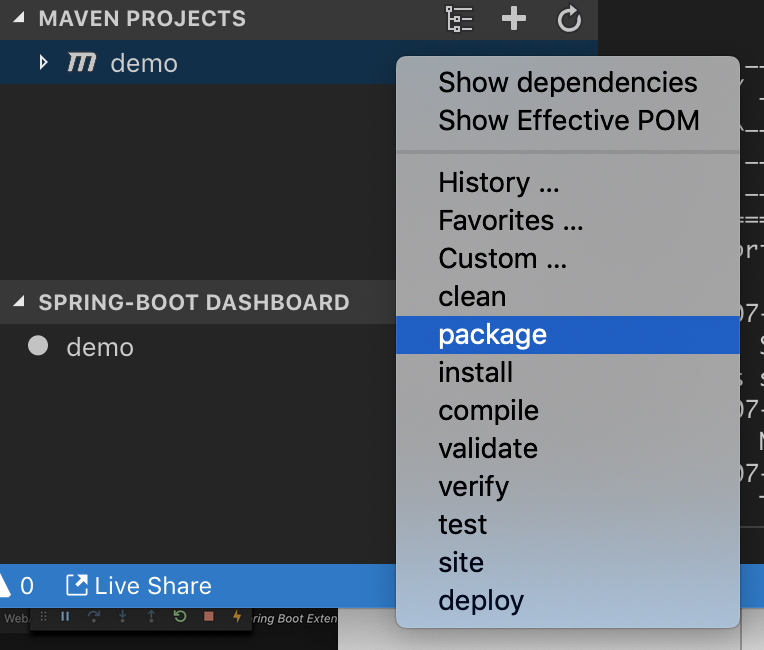
Task: Restart the debug session with green arrow
Action: pos(180,617)
